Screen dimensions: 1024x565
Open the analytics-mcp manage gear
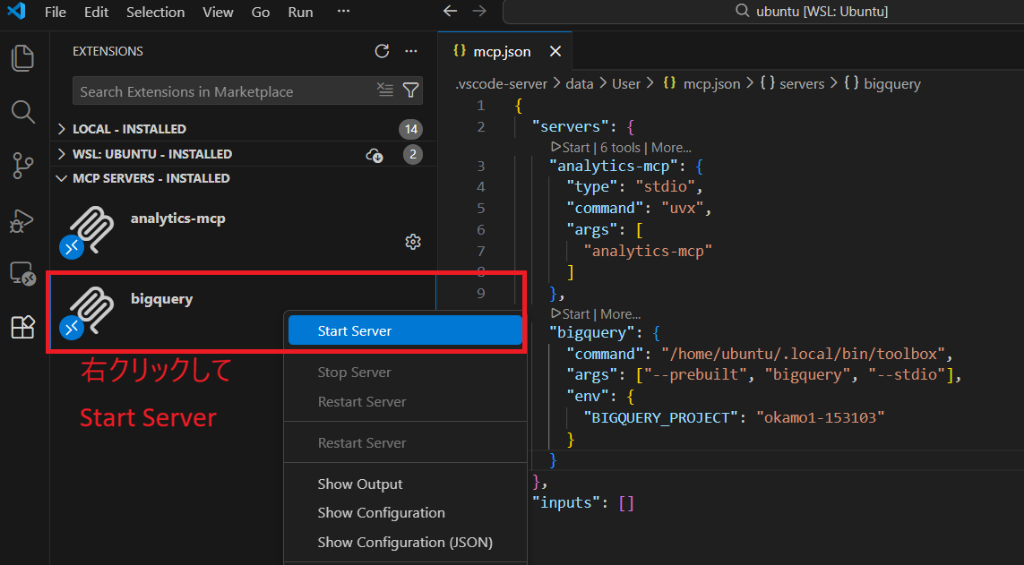tap(413, 242)
